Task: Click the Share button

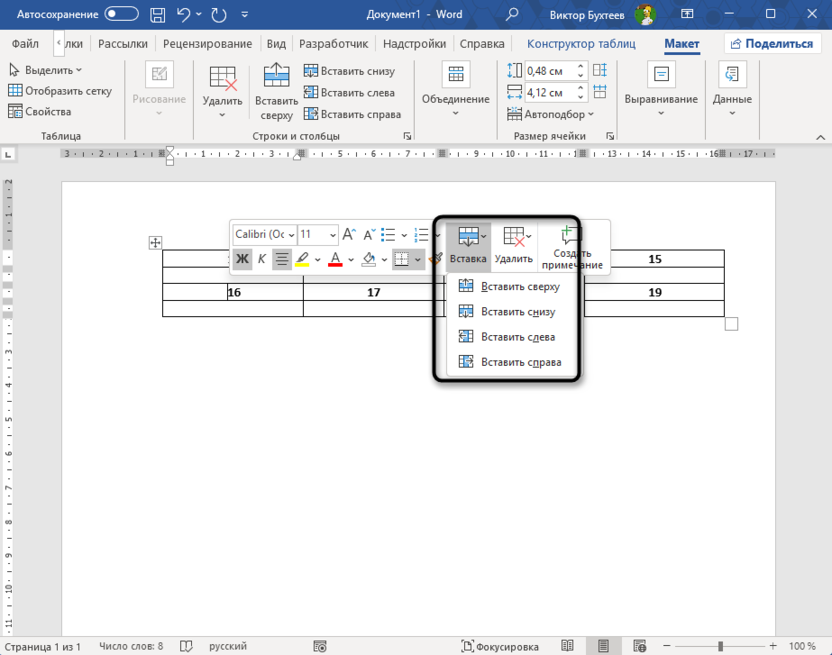Action: tap(771, 44)
